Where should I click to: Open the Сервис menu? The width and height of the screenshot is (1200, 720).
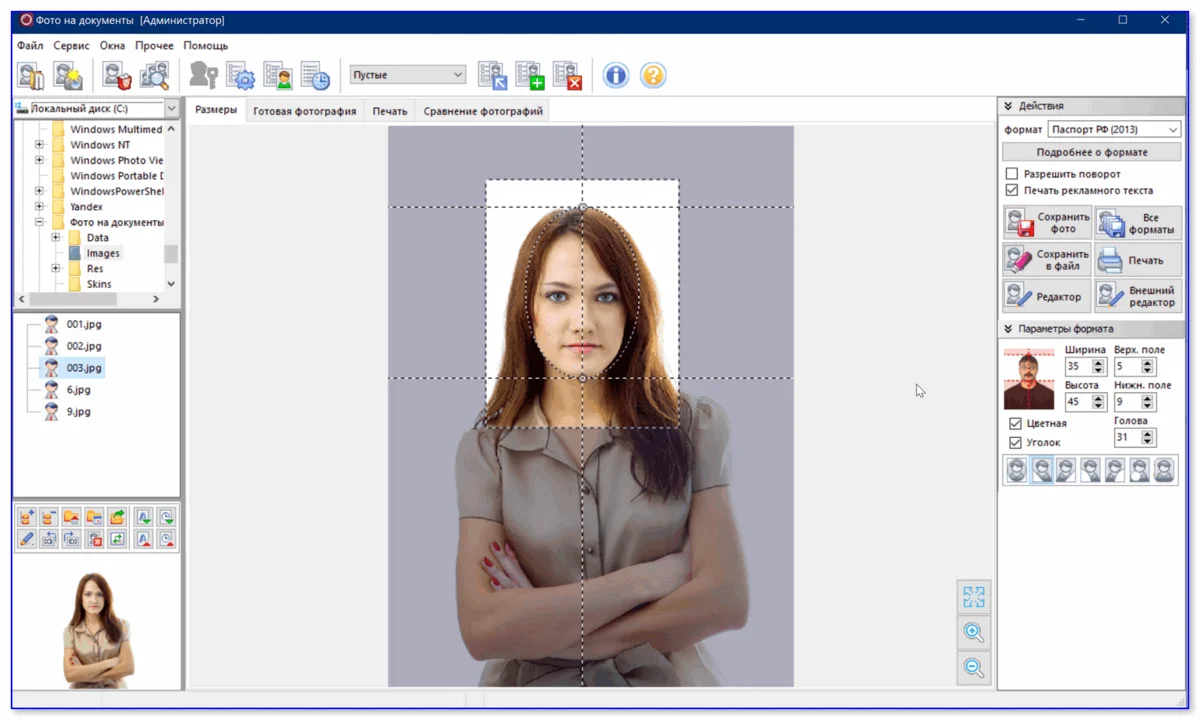tap(72, 45)
